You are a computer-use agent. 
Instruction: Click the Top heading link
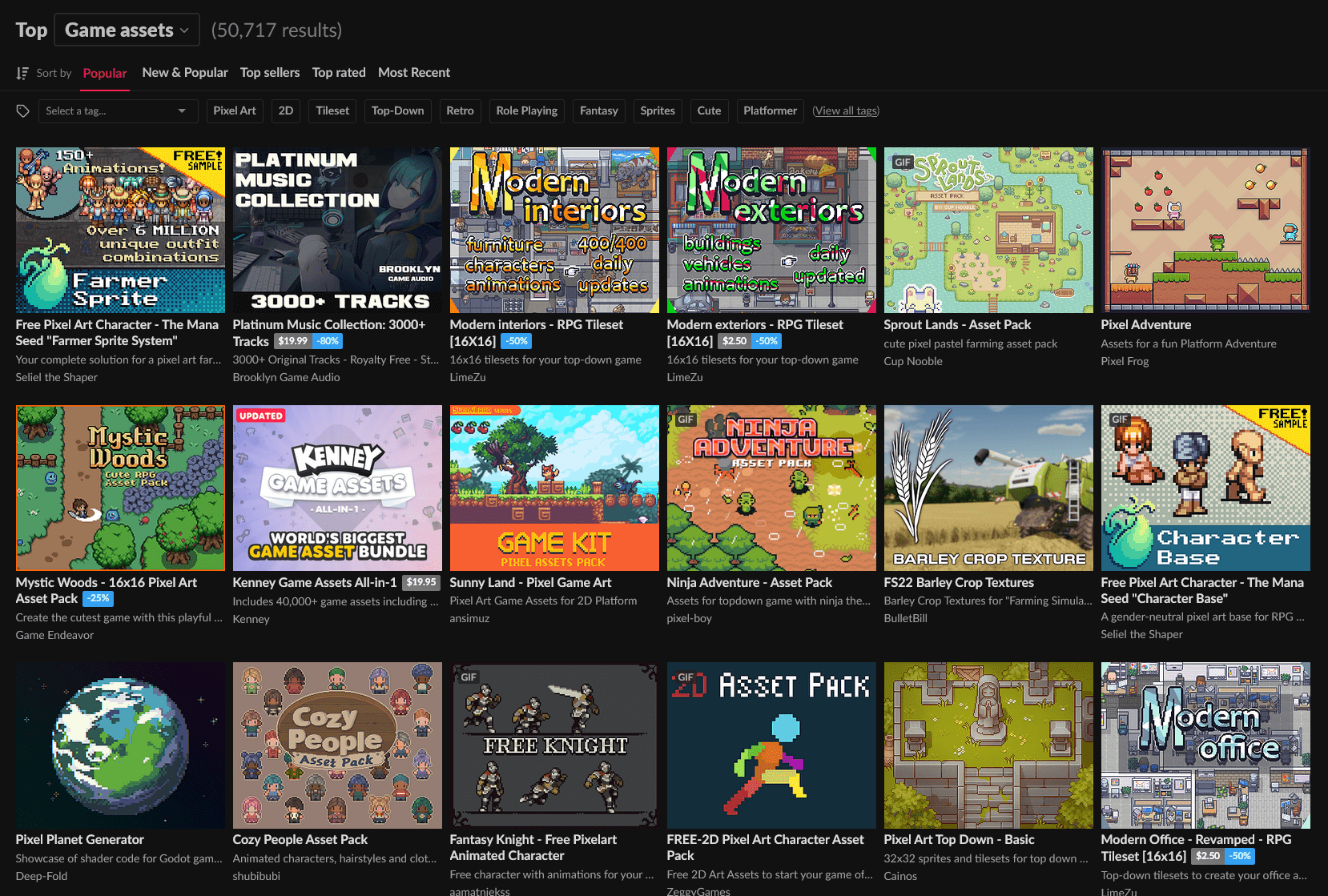tap(31, 30)
